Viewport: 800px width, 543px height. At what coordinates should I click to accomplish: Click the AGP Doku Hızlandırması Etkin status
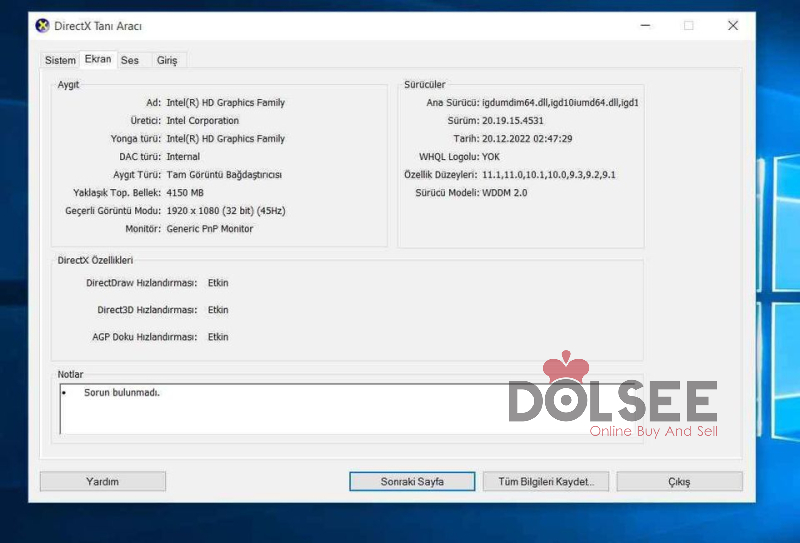tap(218, 337)
